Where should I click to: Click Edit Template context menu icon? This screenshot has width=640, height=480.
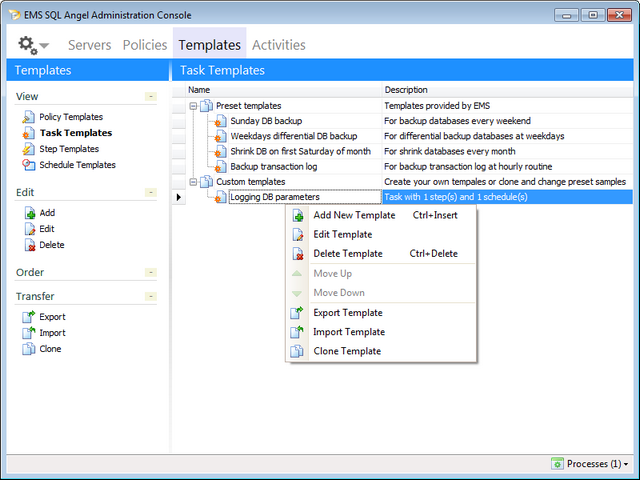(x=298, y=235)
